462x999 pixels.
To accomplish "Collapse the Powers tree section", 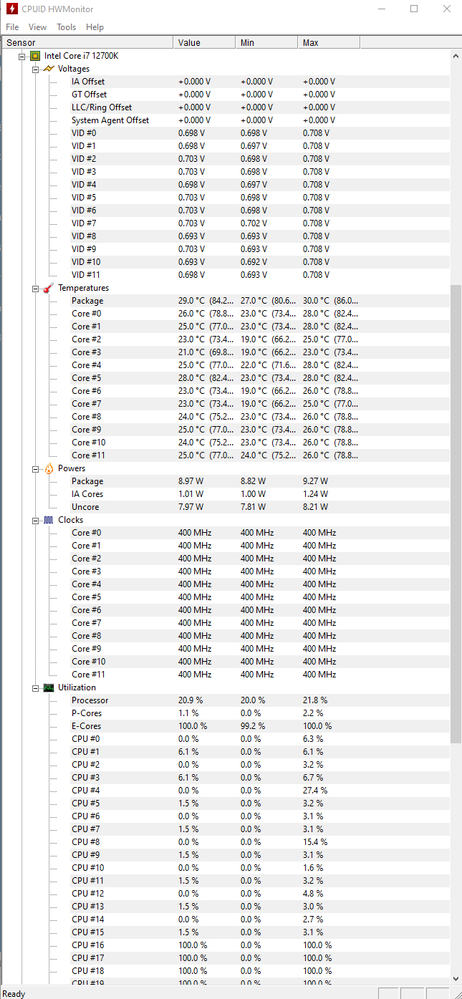I will 35,468.
